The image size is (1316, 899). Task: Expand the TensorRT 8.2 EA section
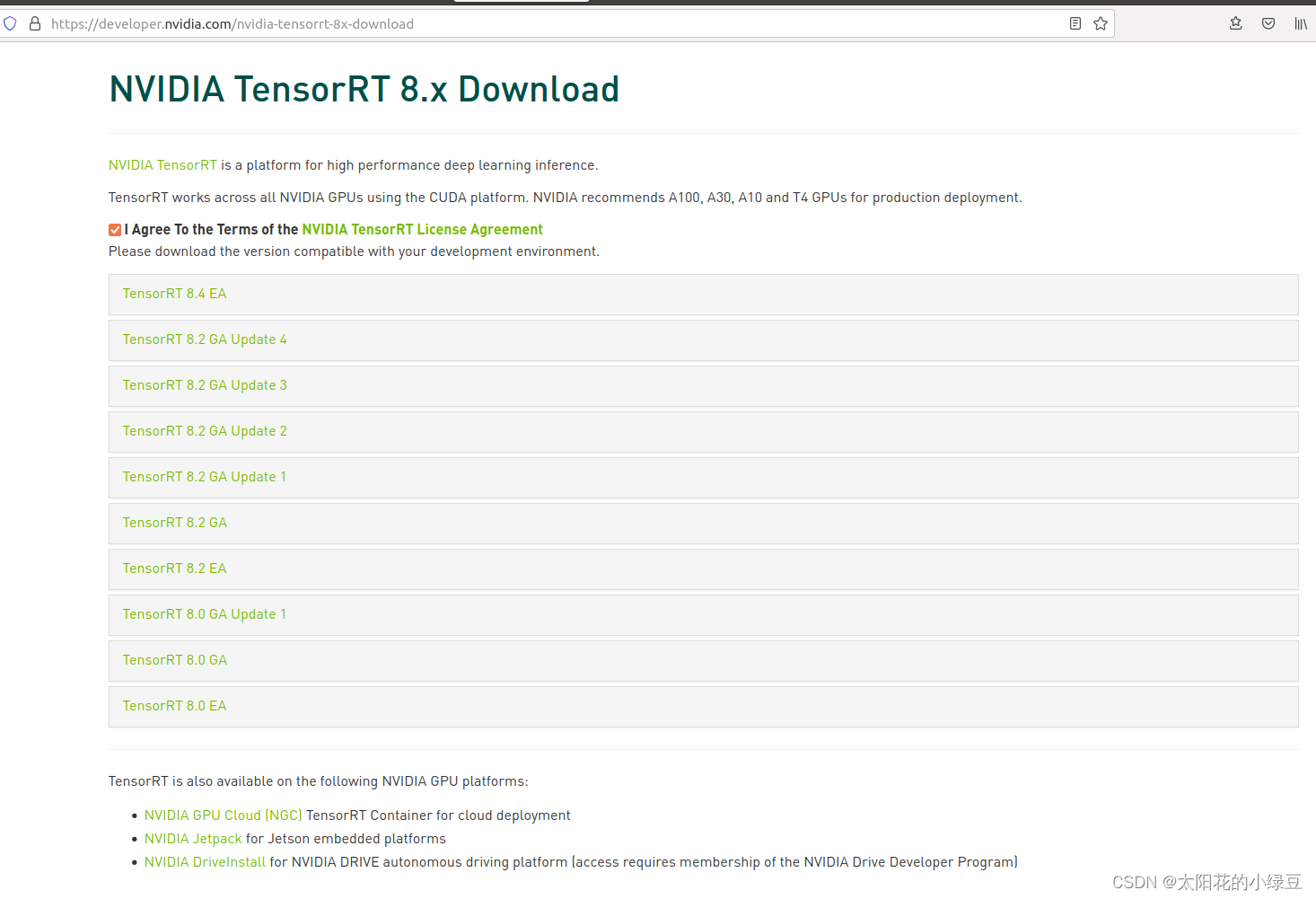coord(704,569)
